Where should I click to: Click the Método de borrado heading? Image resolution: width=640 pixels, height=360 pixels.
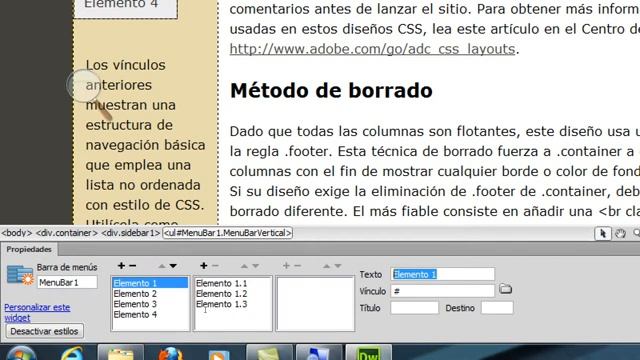pos(331,91)
